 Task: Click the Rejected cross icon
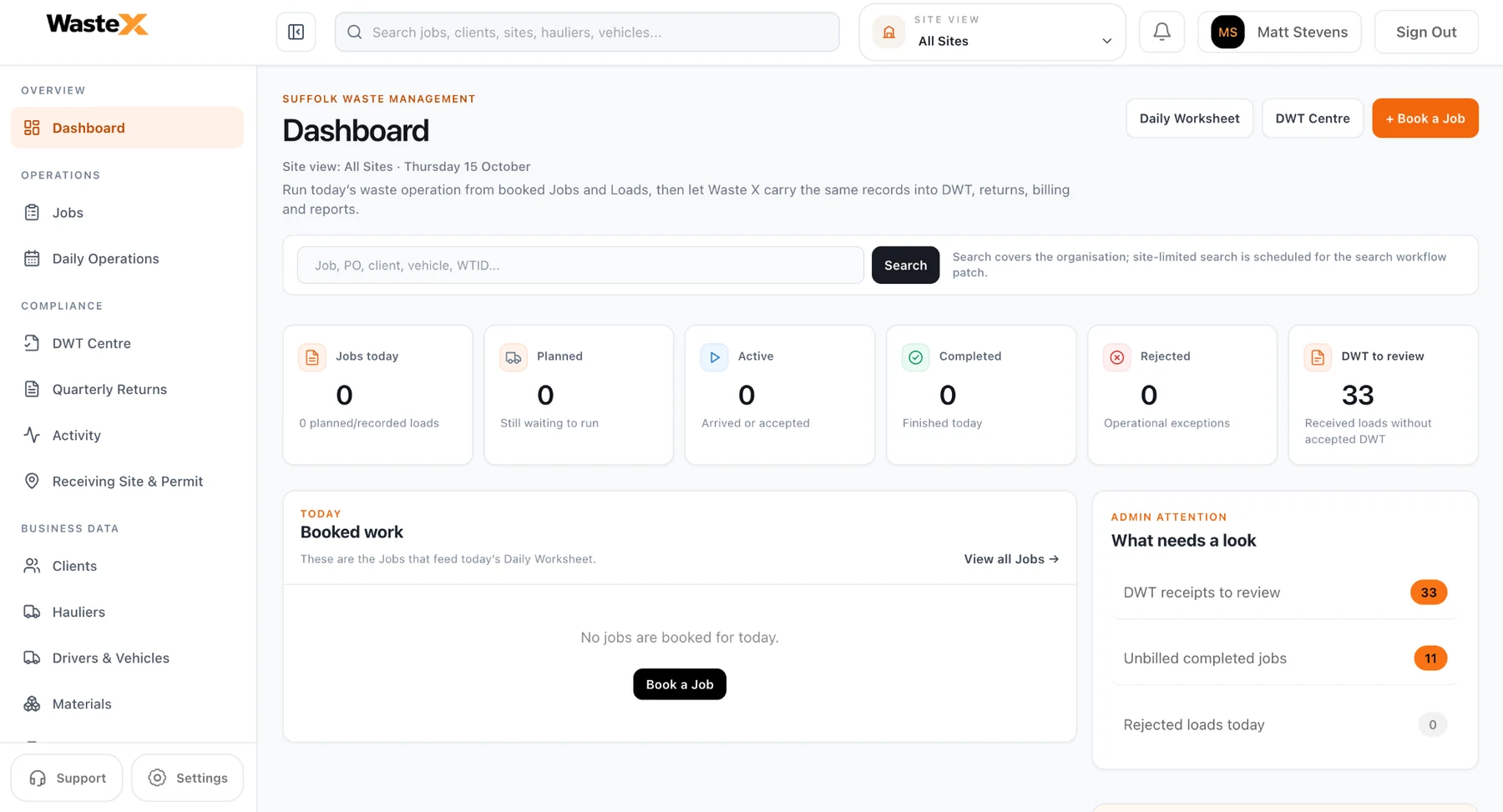pyautogui.click(x=1117, y=357)
